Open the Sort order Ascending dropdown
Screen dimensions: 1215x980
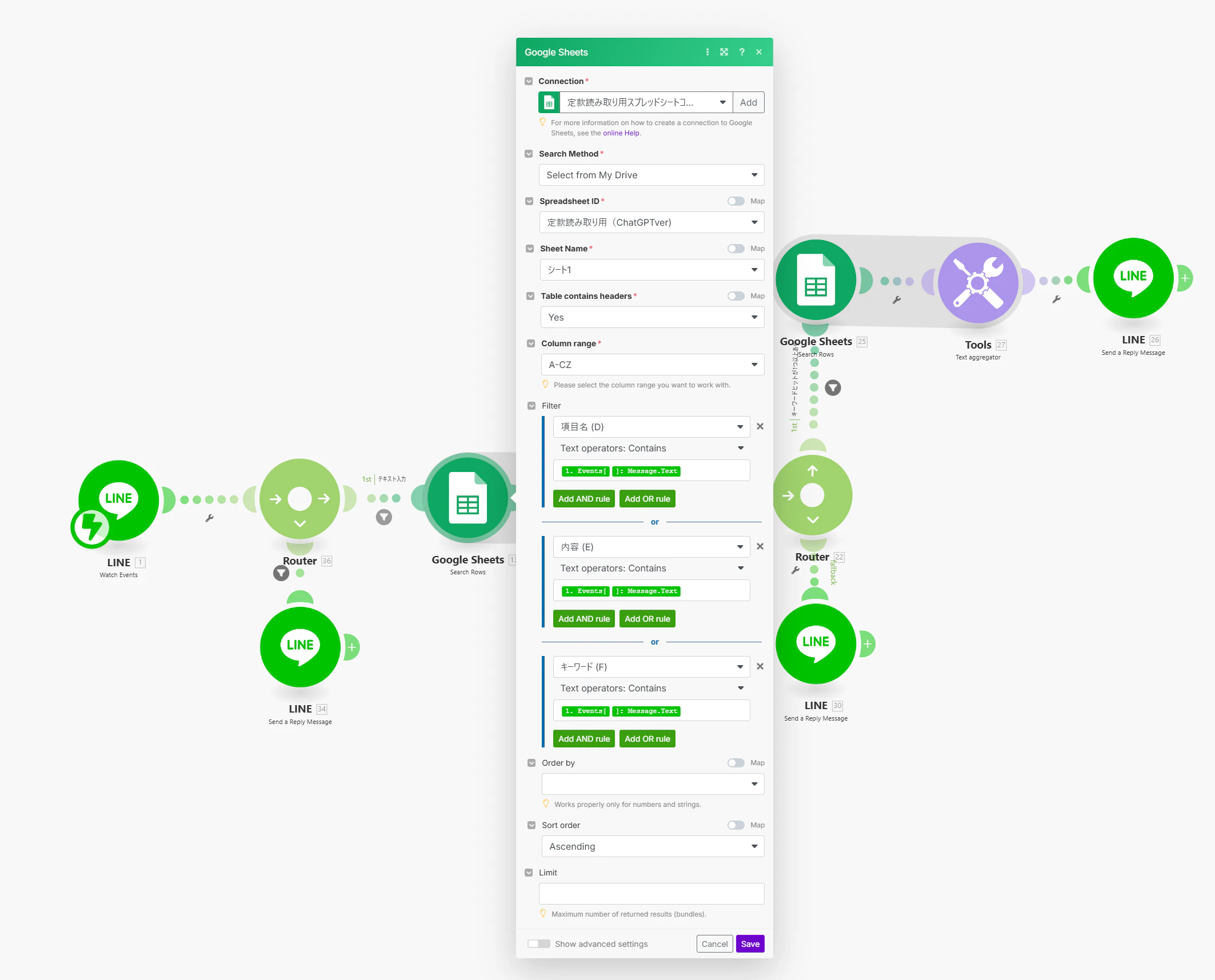coord(653,846)
